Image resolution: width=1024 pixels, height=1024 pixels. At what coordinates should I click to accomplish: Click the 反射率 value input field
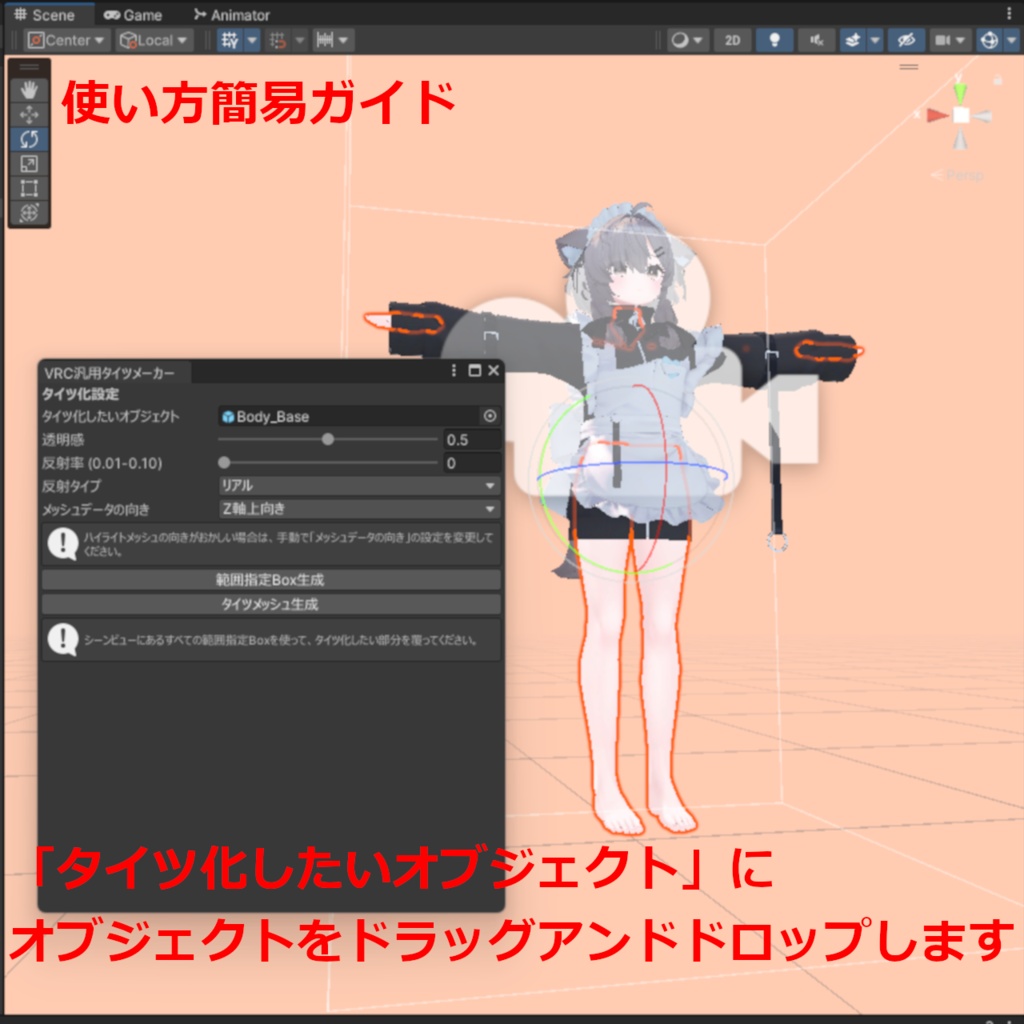(x=472, y=463)
